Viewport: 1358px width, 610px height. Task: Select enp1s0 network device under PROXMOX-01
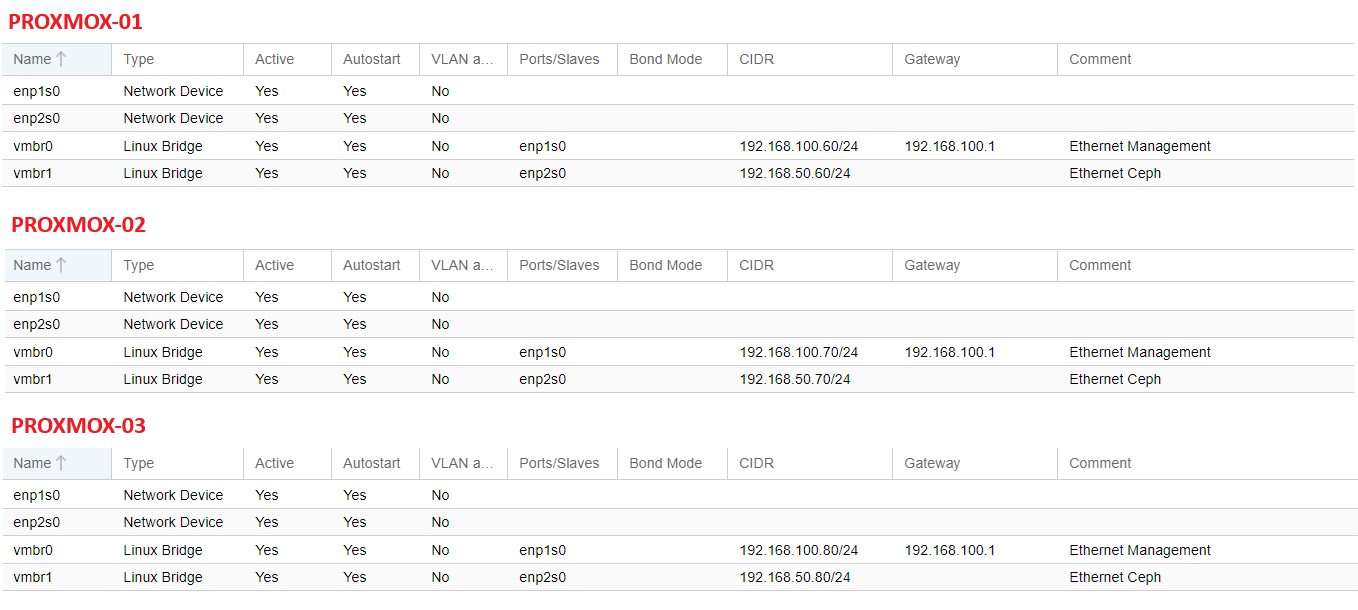pos(36,91)
